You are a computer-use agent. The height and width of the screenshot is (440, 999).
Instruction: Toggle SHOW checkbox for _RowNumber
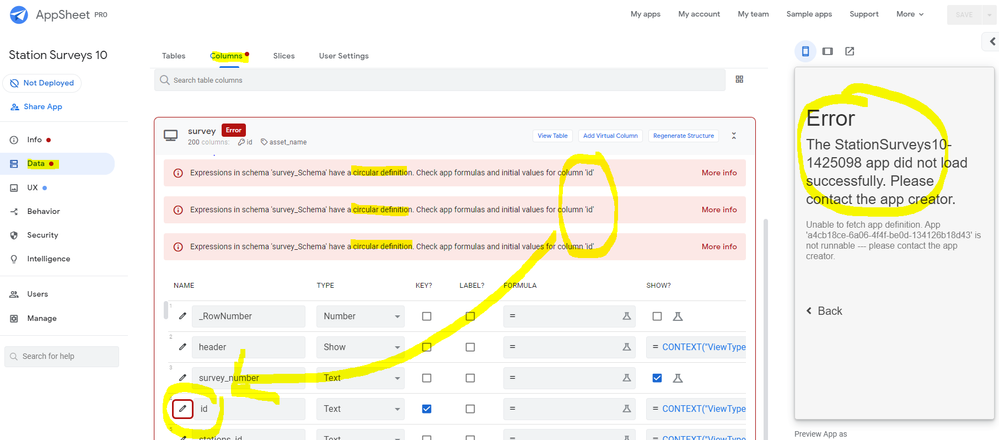pyautogui.click(x=658, y=316)
